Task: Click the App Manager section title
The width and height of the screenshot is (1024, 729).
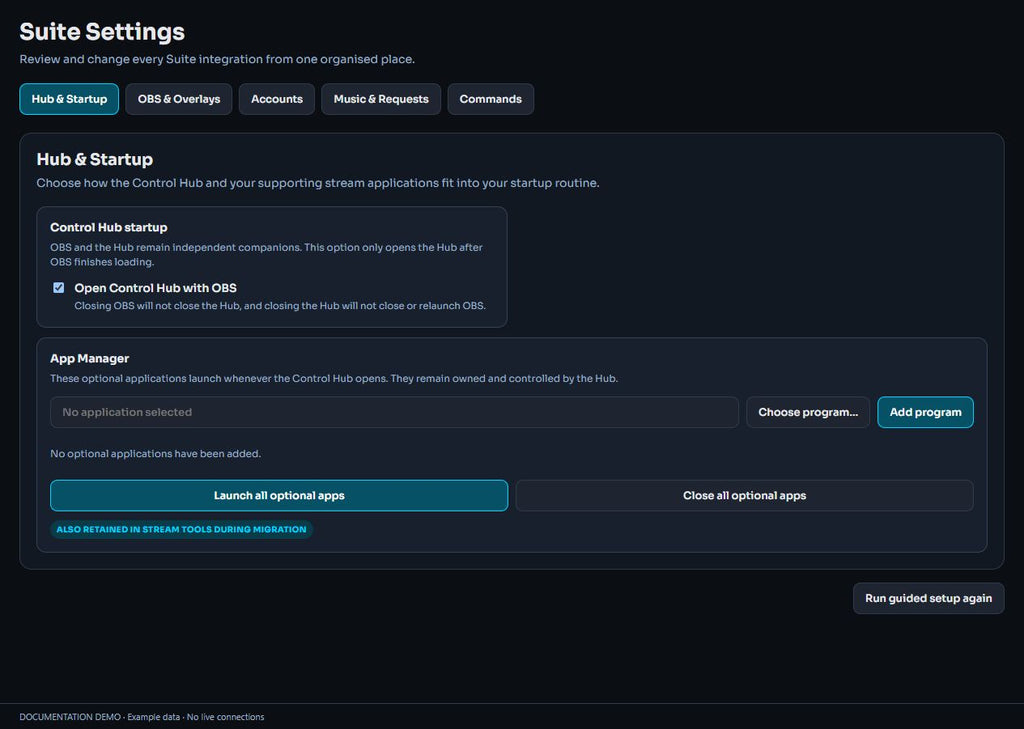Action: point(89,359)
